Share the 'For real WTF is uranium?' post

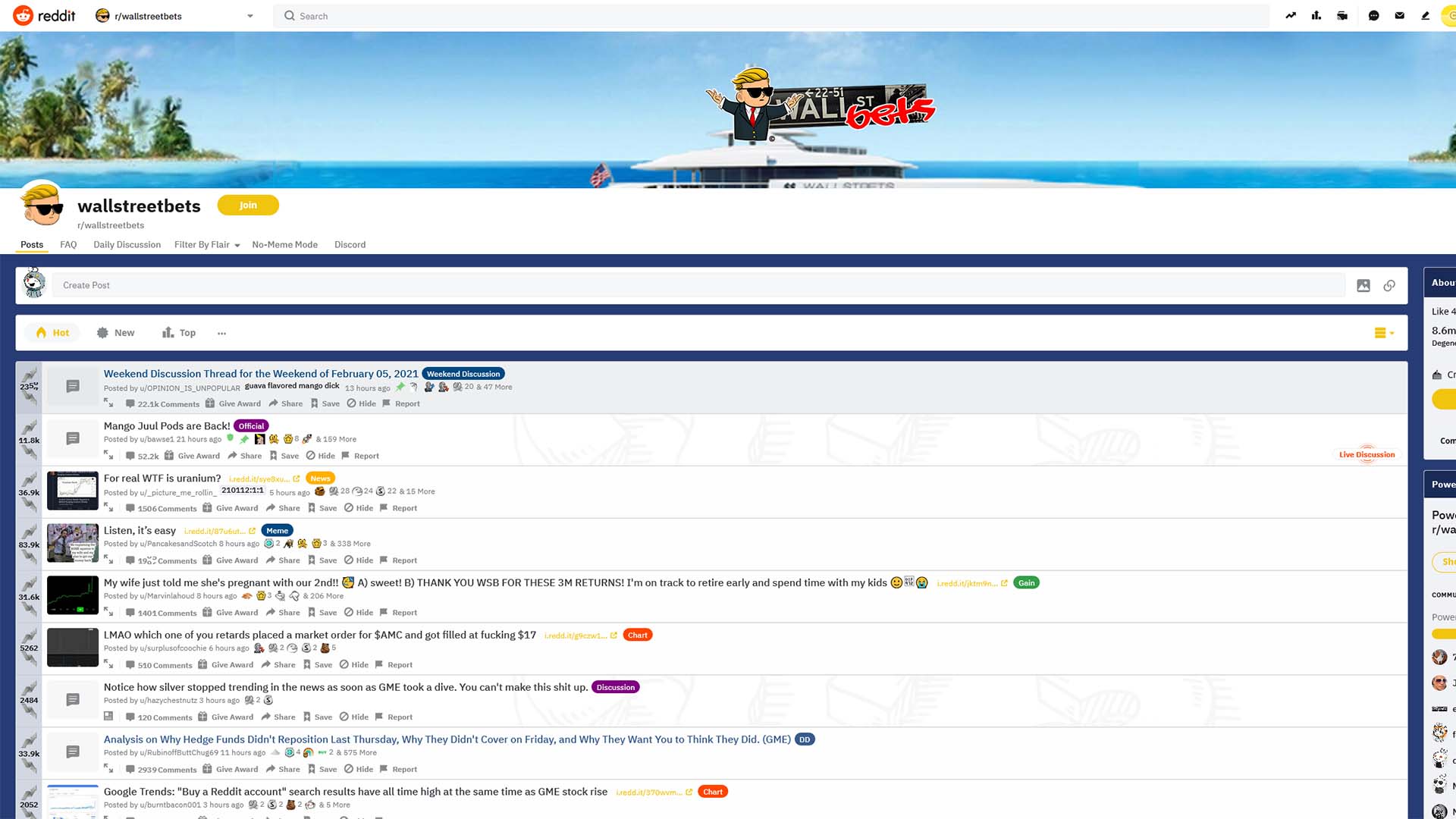tap(283, 508)
